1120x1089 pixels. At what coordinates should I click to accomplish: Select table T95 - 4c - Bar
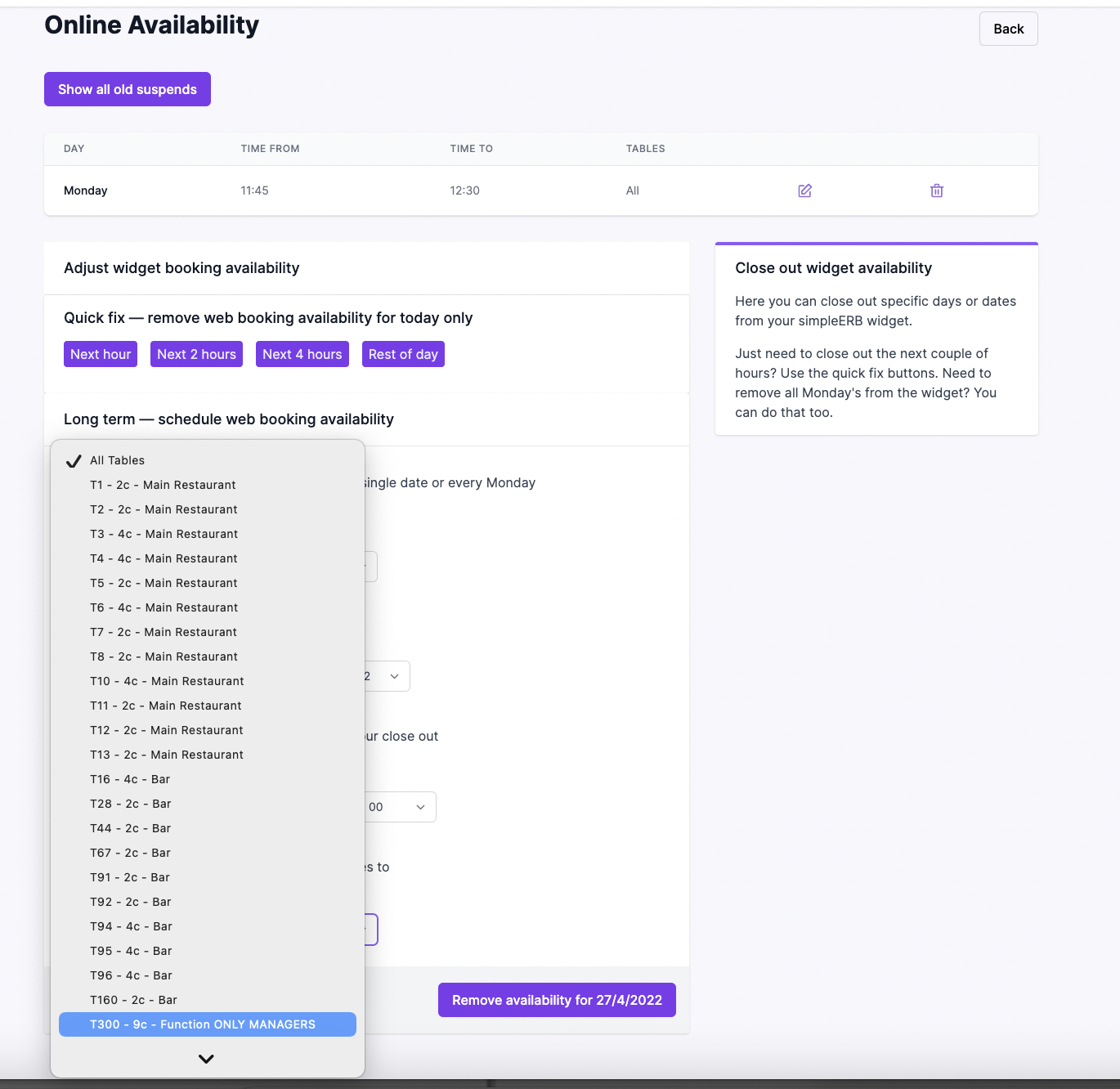click(208, 951)
